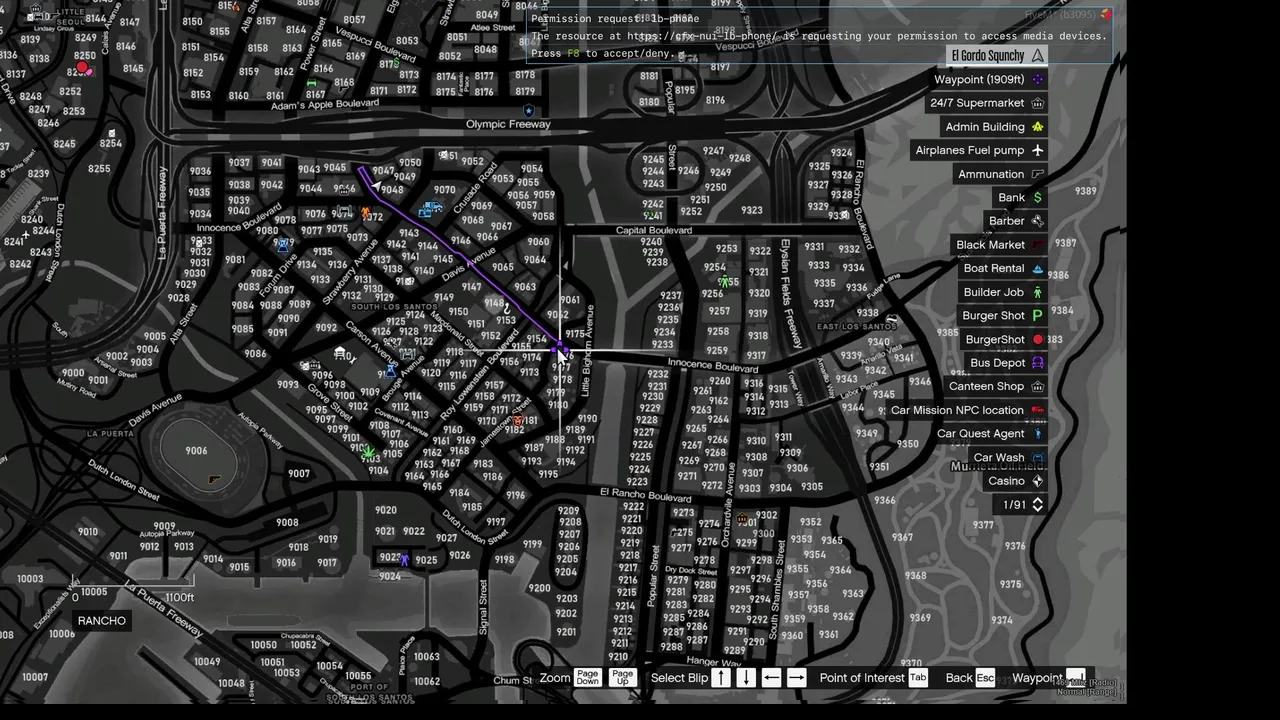Click the EAST LOS SANTOS area label
The image size is (1280, 720).
coord(857,327)
